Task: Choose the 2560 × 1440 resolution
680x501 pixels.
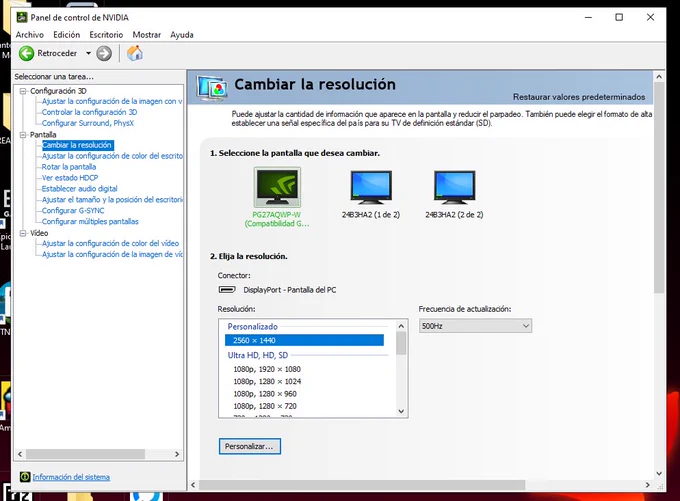Action: [304, 340]
